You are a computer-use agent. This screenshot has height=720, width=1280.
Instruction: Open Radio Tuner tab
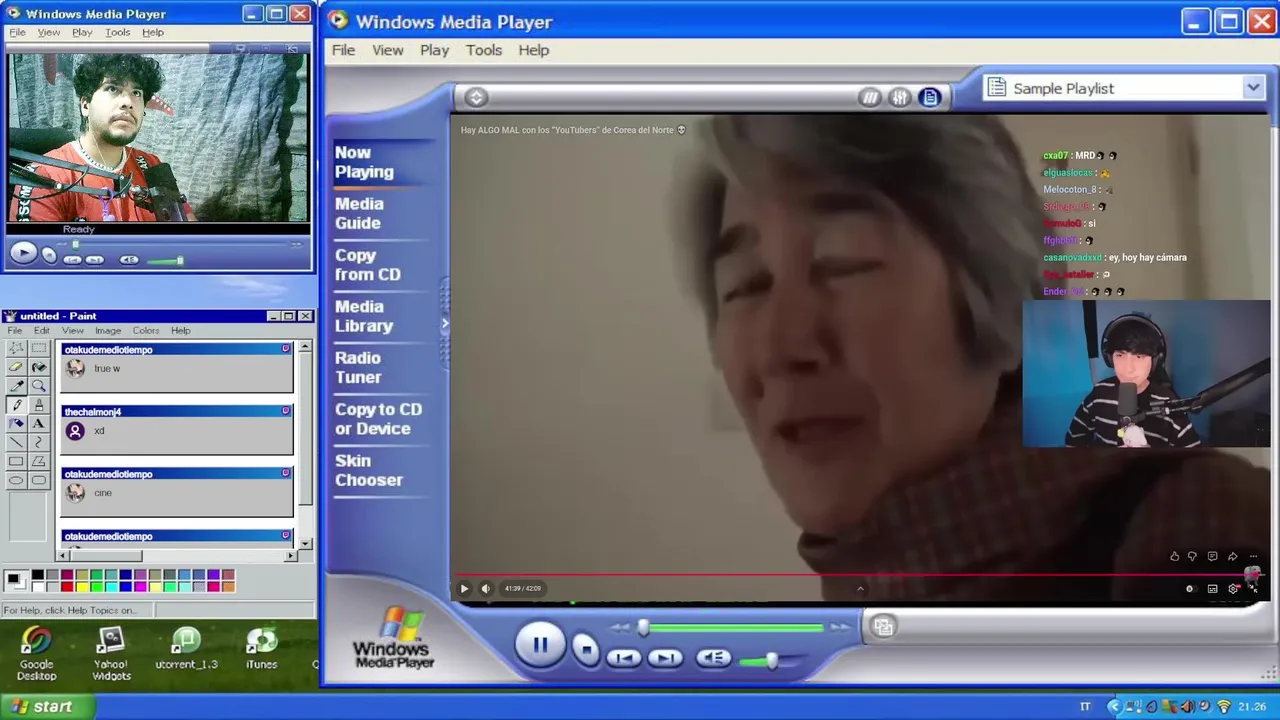point(358,367)
